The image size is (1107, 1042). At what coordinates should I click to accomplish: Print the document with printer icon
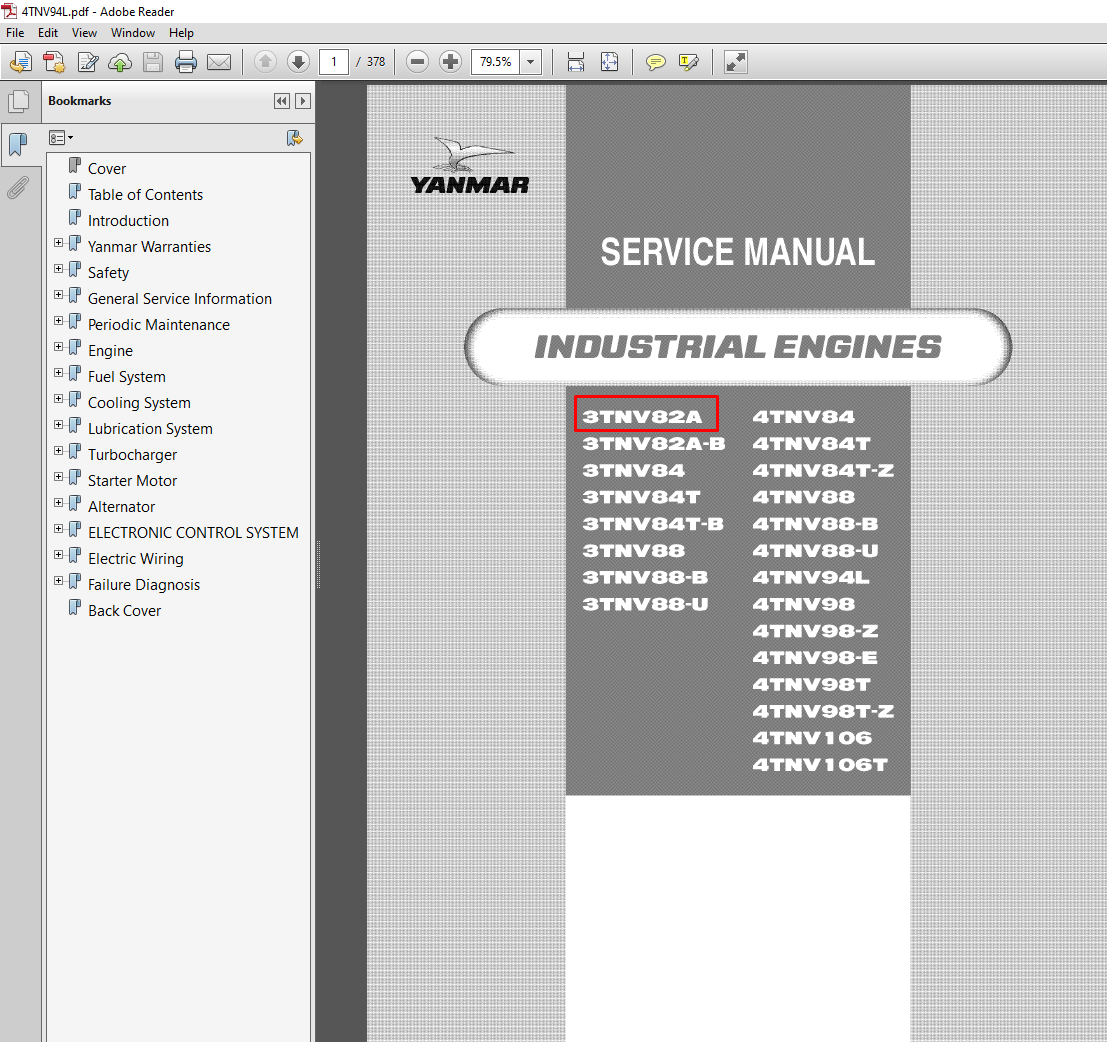coord(186,62)
